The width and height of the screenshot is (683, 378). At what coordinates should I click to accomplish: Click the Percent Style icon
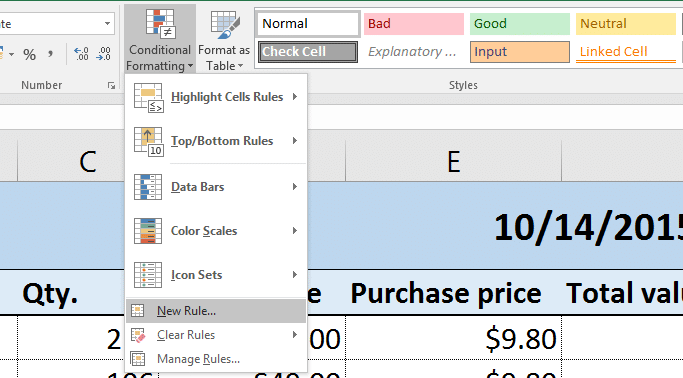click(x=30, y=54)
